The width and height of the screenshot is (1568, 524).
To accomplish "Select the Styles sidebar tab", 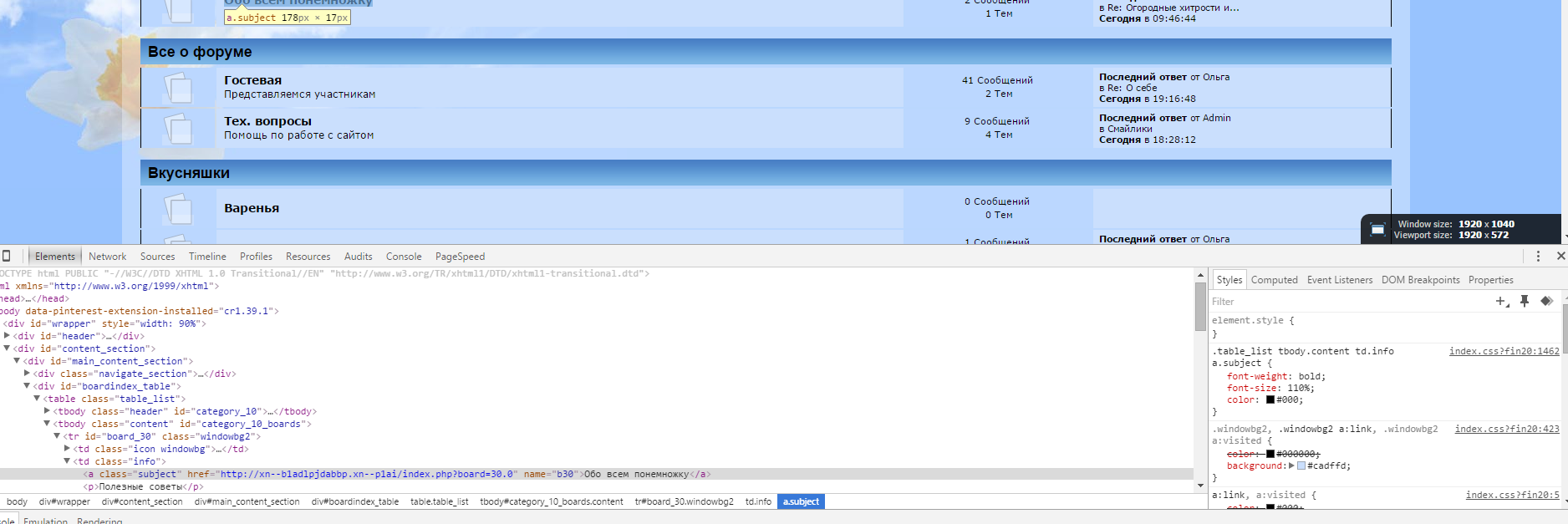I will click(1229, 280).
